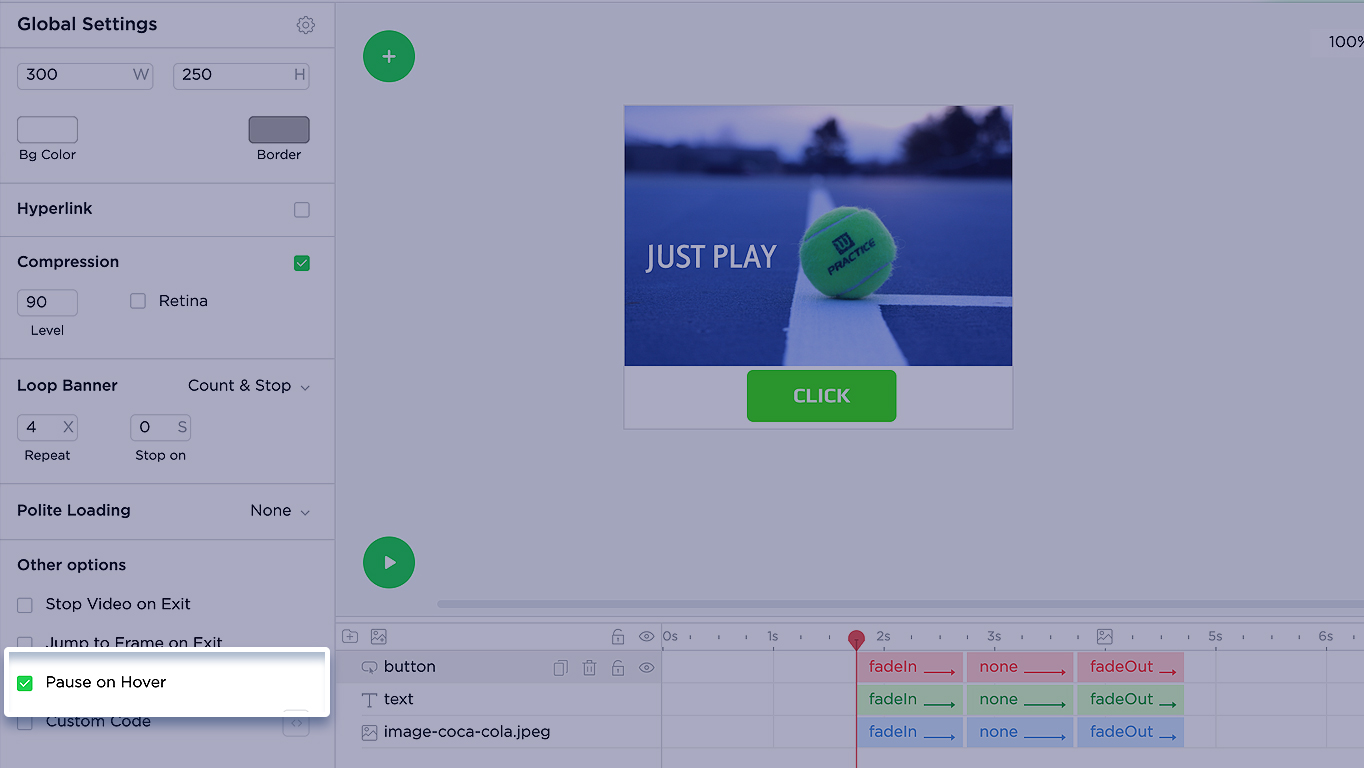Click the green CLICK button on the banner
This screenshot has height=768, width=1364.
[821, 396]
